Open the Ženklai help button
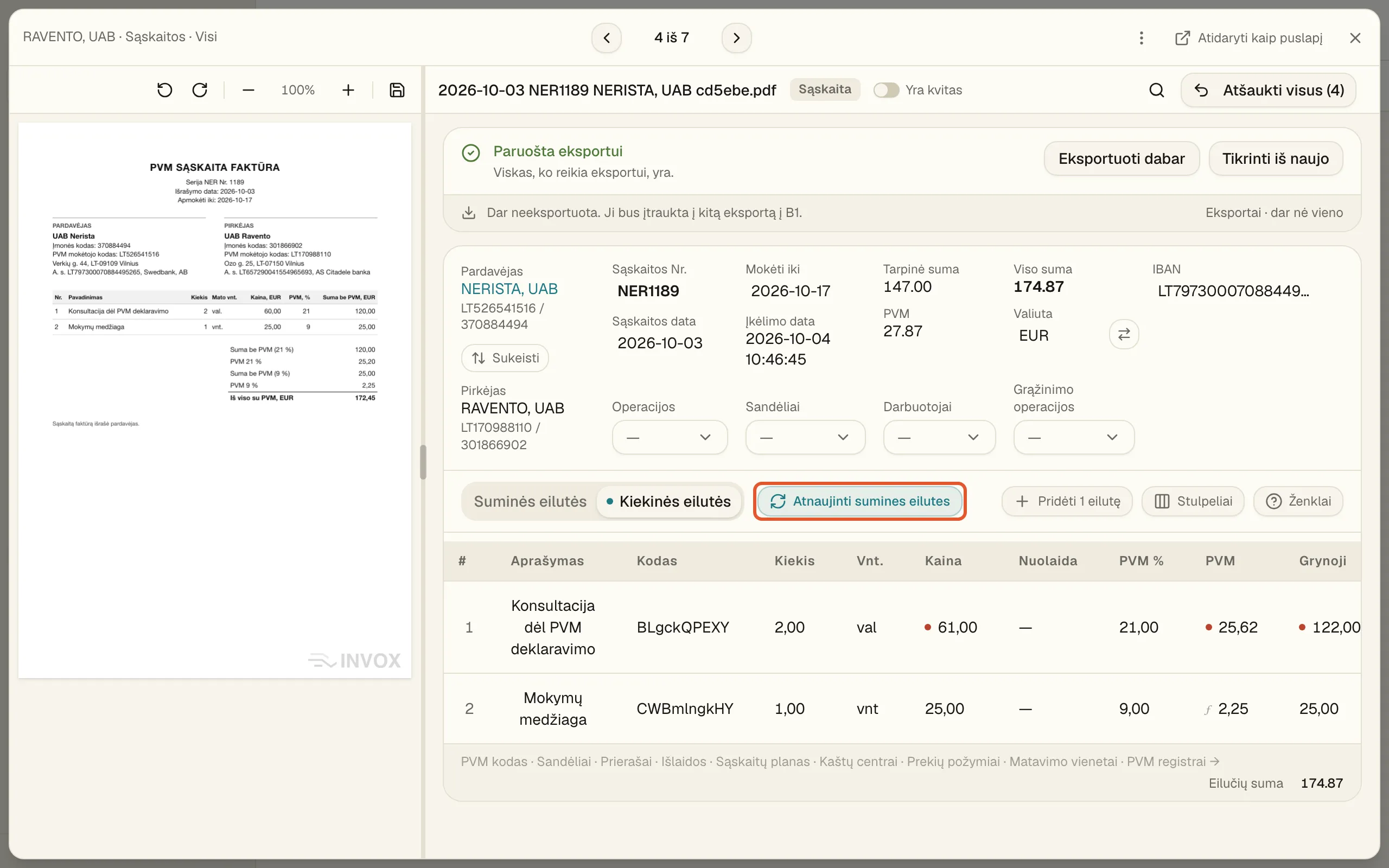 (1298, 501)
